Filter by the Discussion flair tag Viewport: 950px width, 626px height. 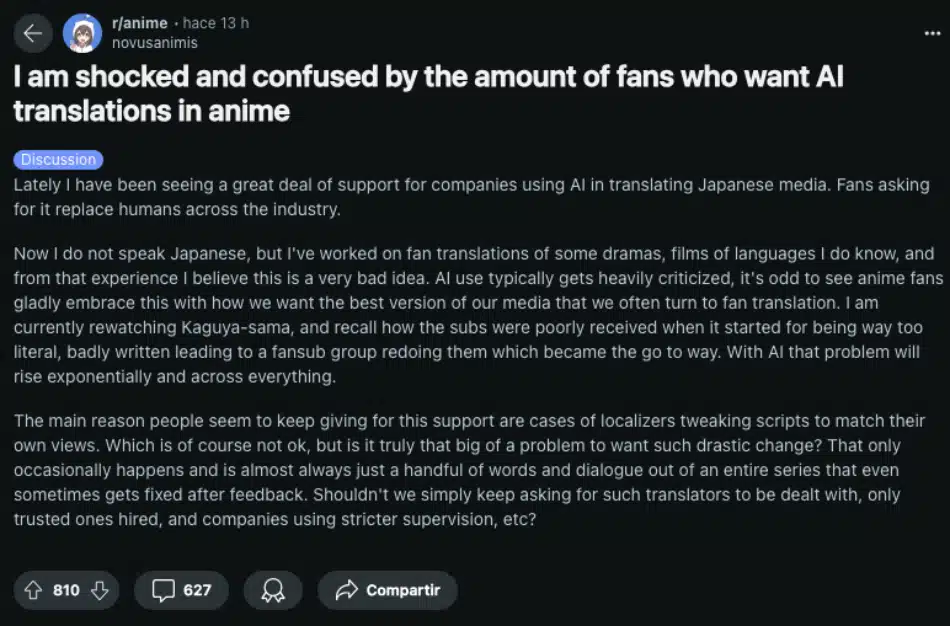coord(58,159)
